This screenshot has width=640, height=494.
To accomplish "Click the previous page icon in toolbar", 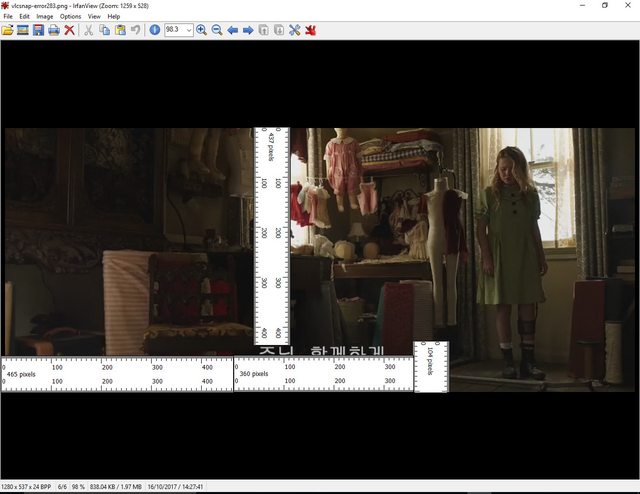I will point(264,30).
